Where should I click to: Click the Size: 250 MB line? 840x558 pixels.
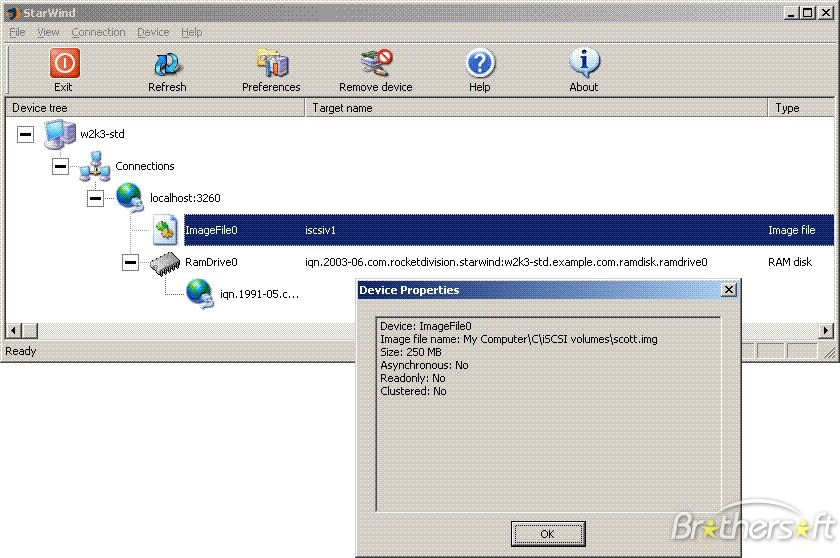coord(411,352)
